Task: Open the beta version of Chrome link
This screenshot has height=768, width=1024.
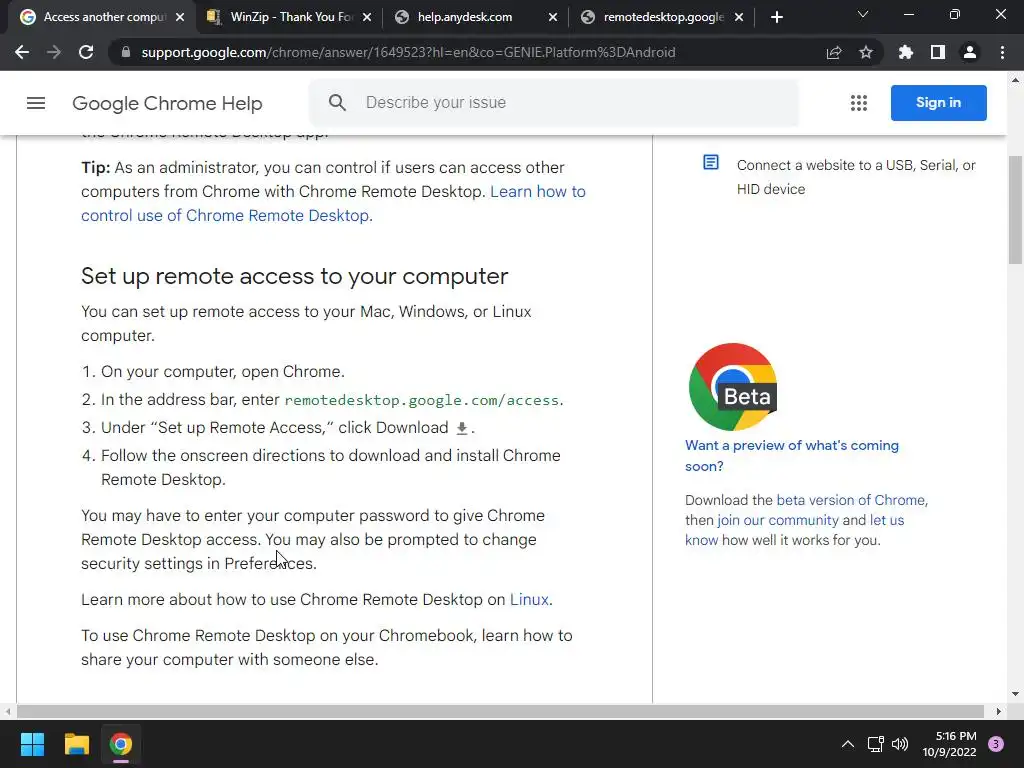Action: click(x=850, y=500)
